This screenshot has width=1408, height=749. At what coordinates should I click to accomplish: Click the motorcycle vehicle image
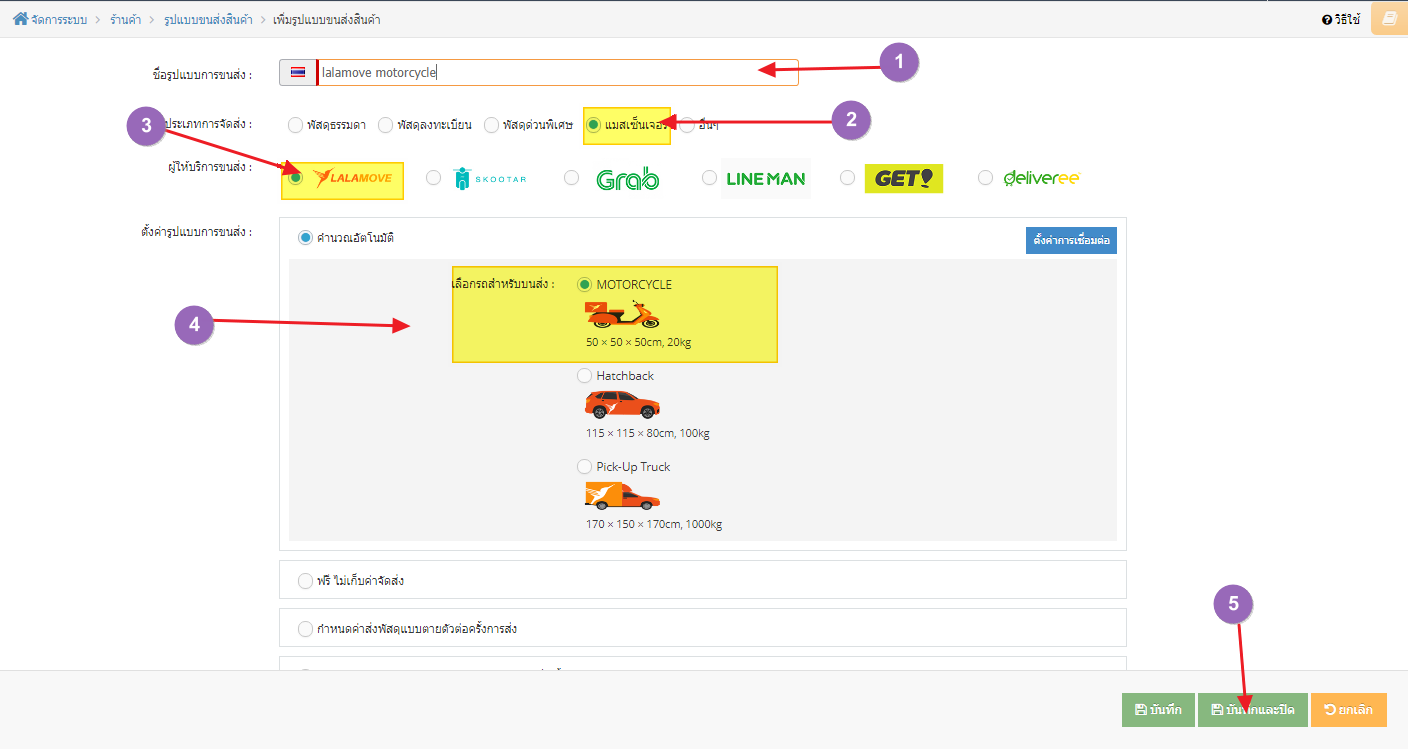(622, 314)
